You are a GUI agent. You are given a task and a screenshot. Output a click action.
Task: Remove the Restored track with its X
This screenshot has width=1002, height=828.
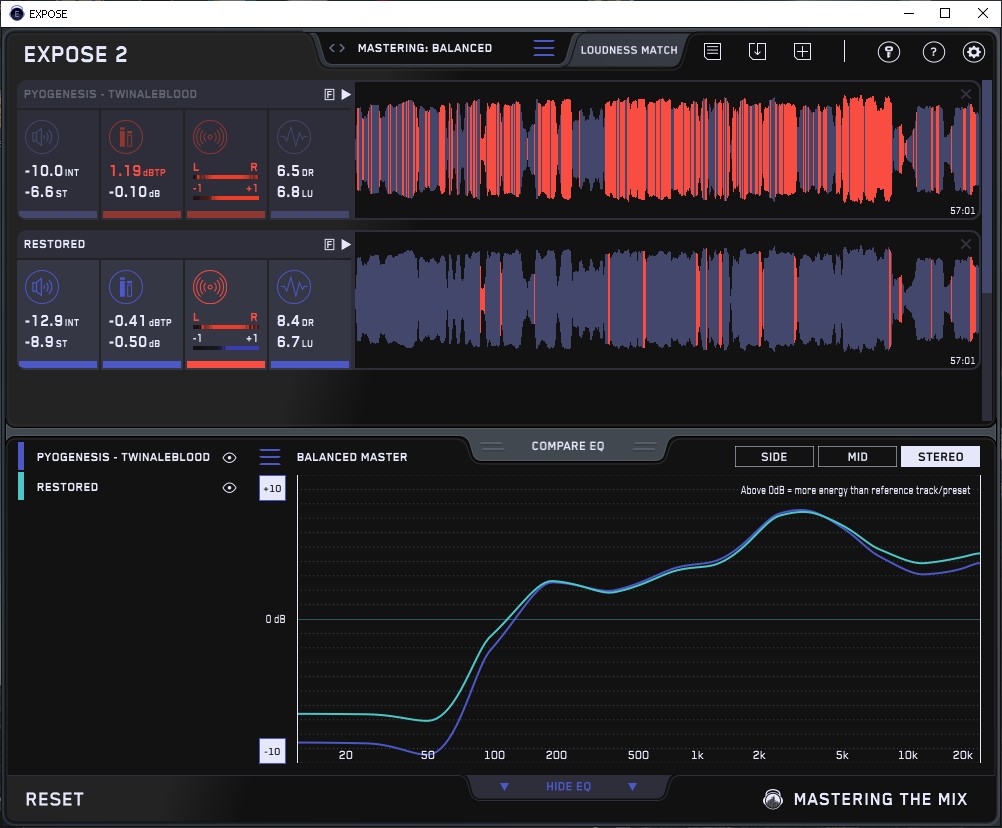[x=966, y=244]
